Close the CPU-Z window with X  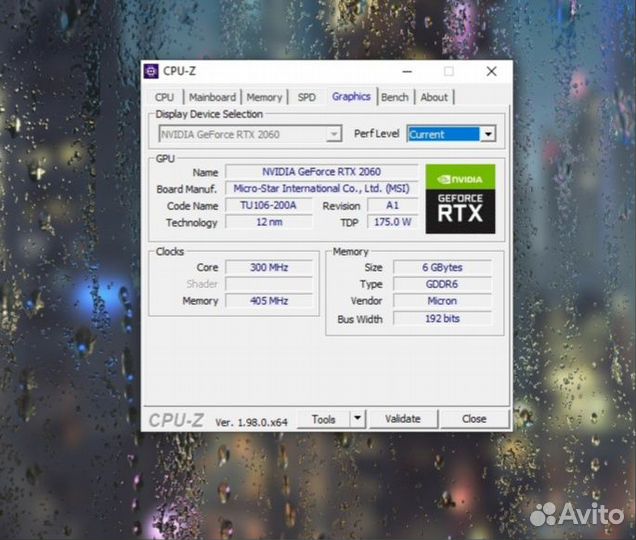click(x=491, y=72)
